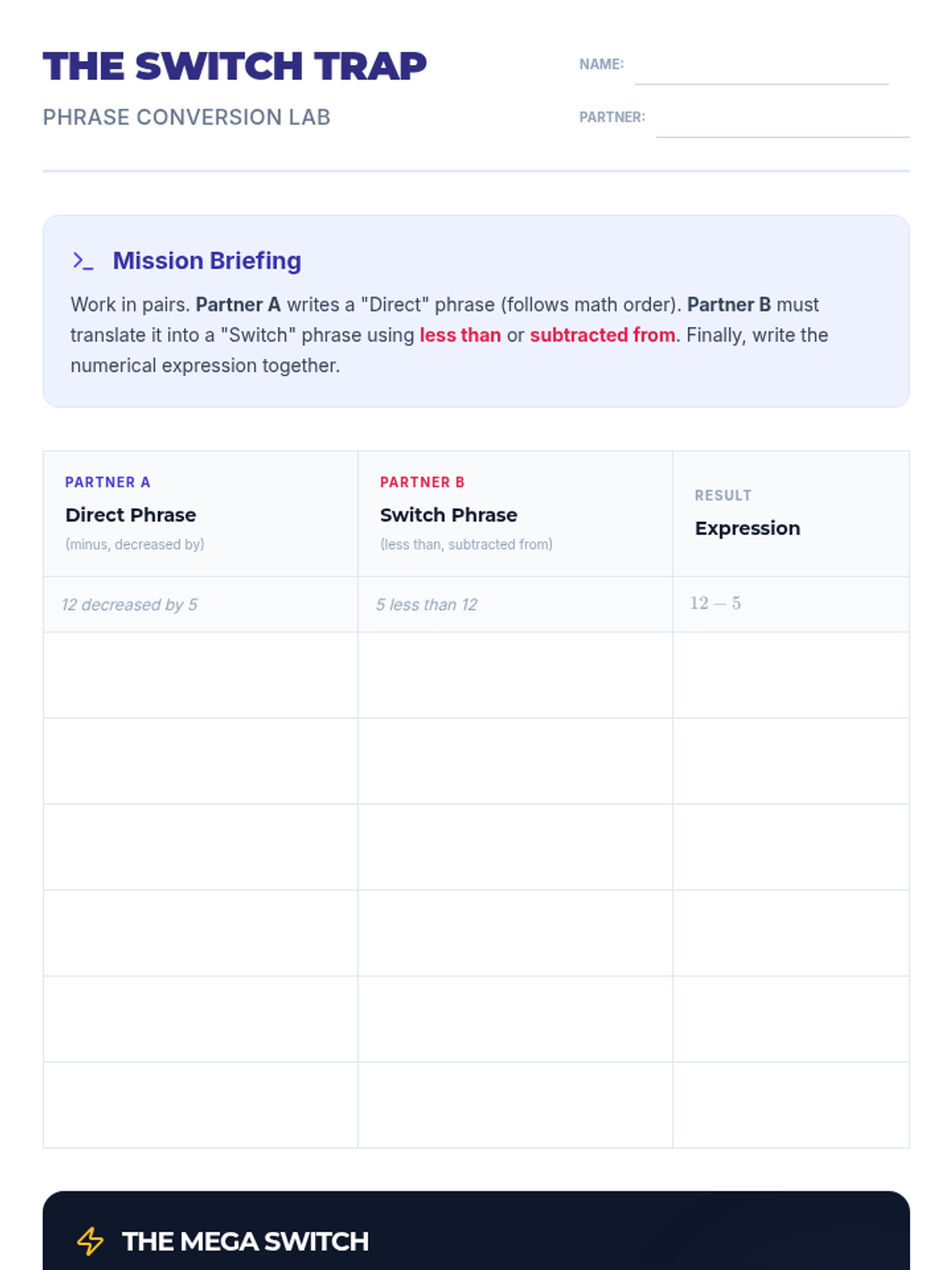The image size is (952, 1270).
Task: Click the Switch Phrase column header
Action: pyautogui.click(x=448, y=515)
